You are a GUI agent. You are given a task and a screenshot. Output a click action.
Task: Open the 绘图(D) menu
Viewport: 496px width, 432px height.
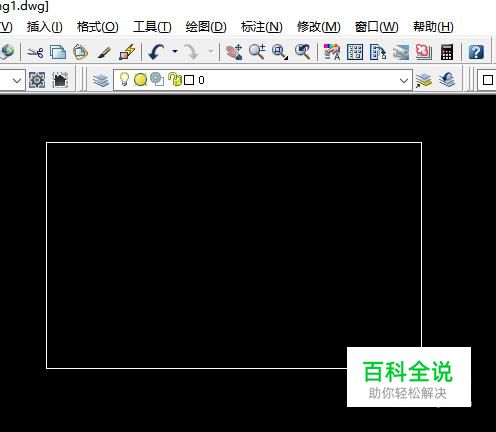(x=206, y=27)
